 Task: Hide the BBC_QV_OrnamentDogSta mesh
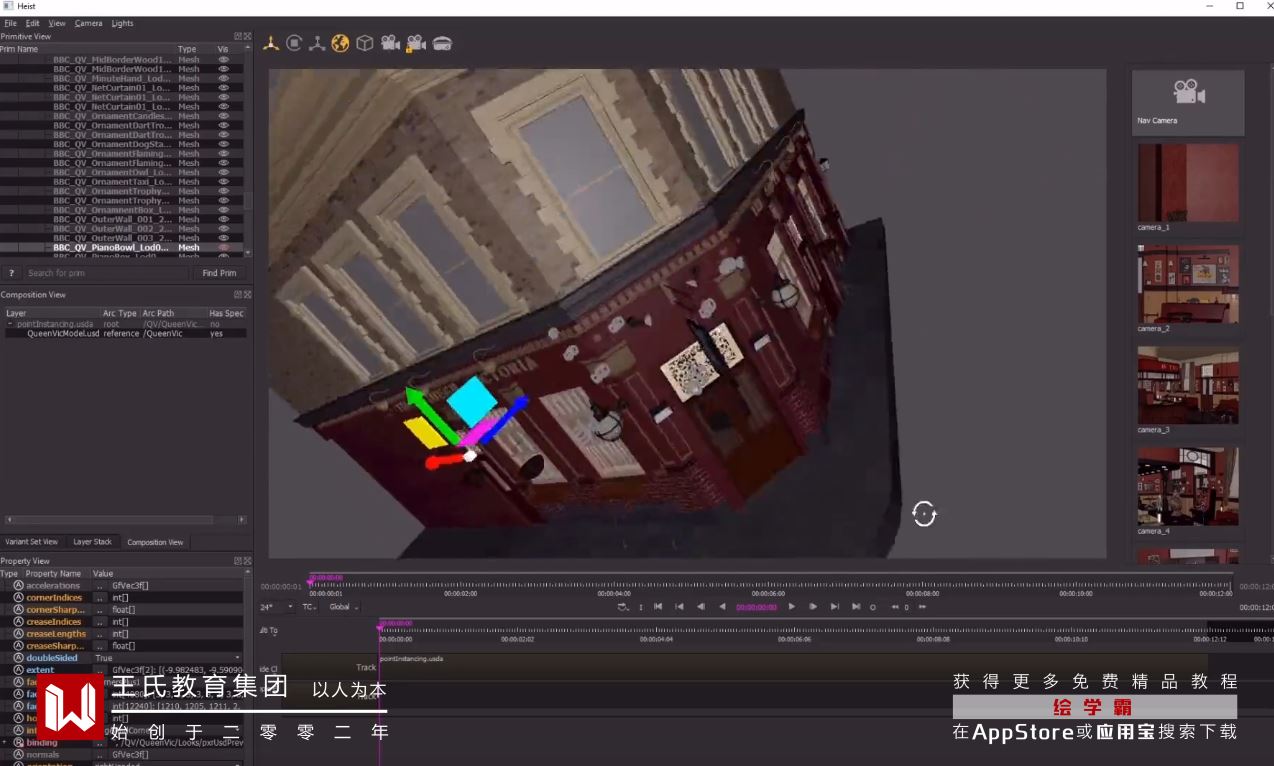[224, 144]
